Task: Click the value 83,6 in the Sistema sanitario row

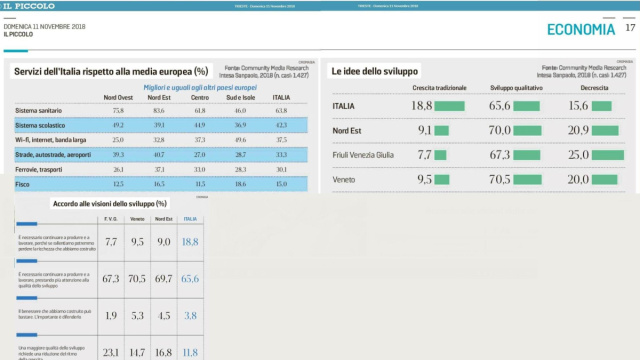Action: tap(159, 111)
